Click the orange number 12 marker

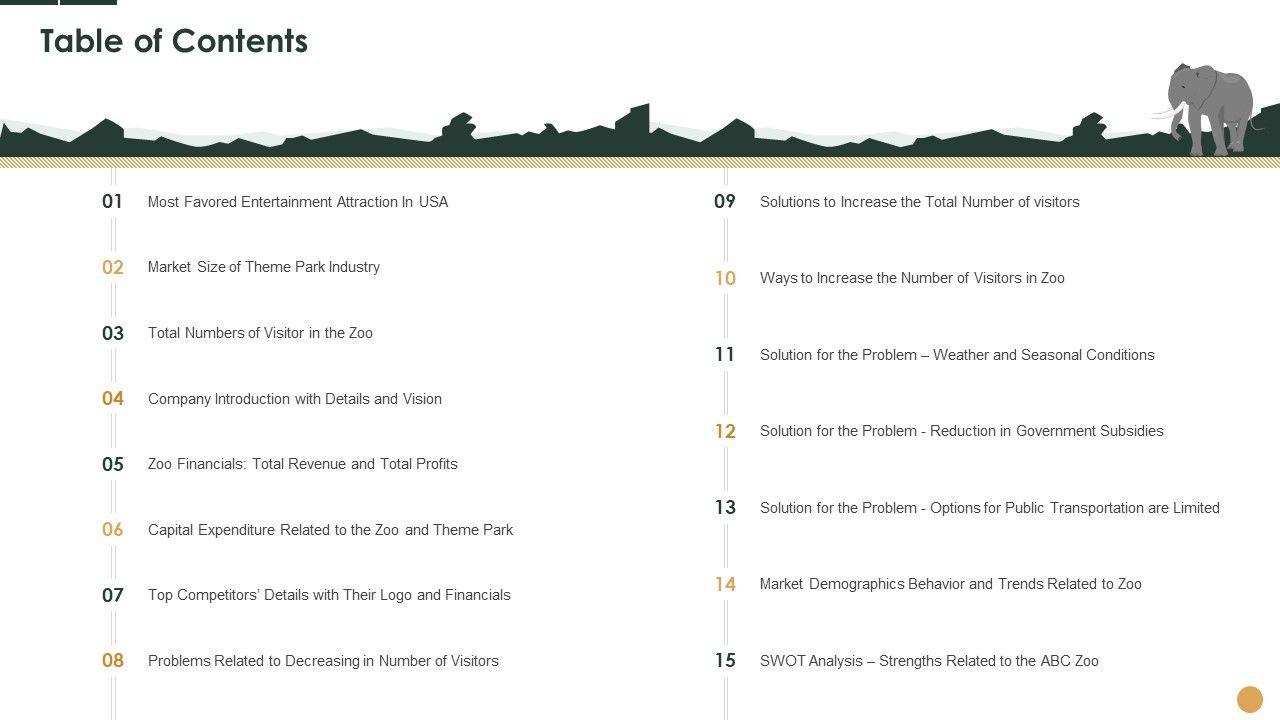coord(725,431)
